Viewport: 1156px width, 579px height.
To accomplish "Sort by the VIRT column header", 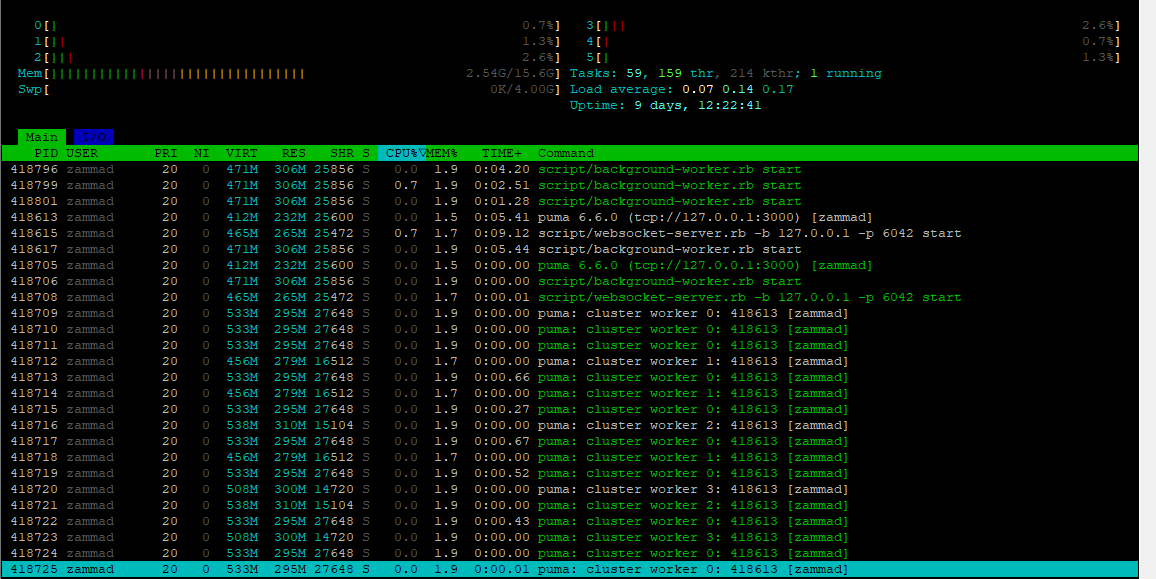I will pos(241,153).
